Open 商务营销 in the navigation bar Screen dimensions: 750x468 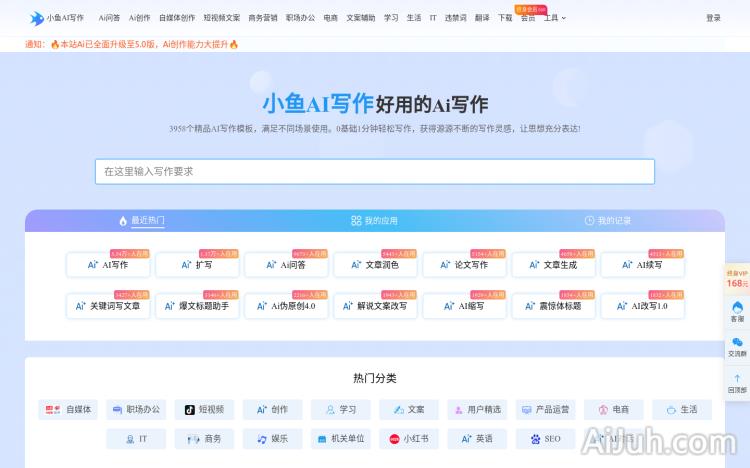263,18
